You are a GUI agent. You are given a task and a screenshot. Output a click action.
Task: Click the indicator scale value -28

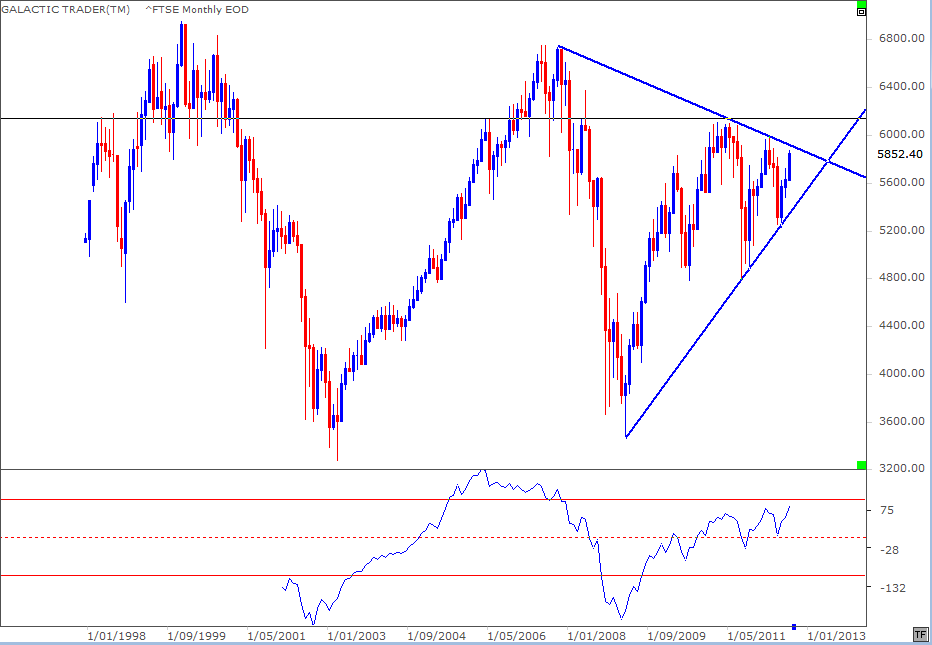coord(889,550)
